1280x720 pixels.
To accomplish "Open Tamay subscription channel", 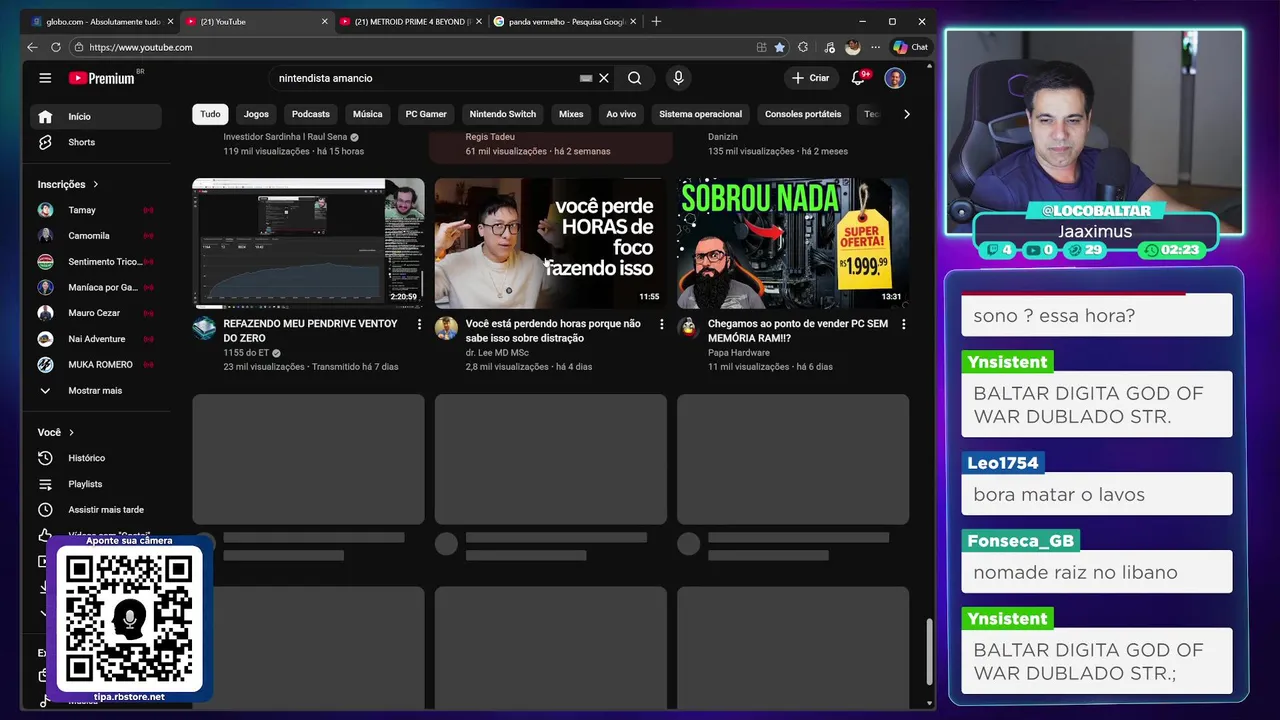I will pos(96,210).
